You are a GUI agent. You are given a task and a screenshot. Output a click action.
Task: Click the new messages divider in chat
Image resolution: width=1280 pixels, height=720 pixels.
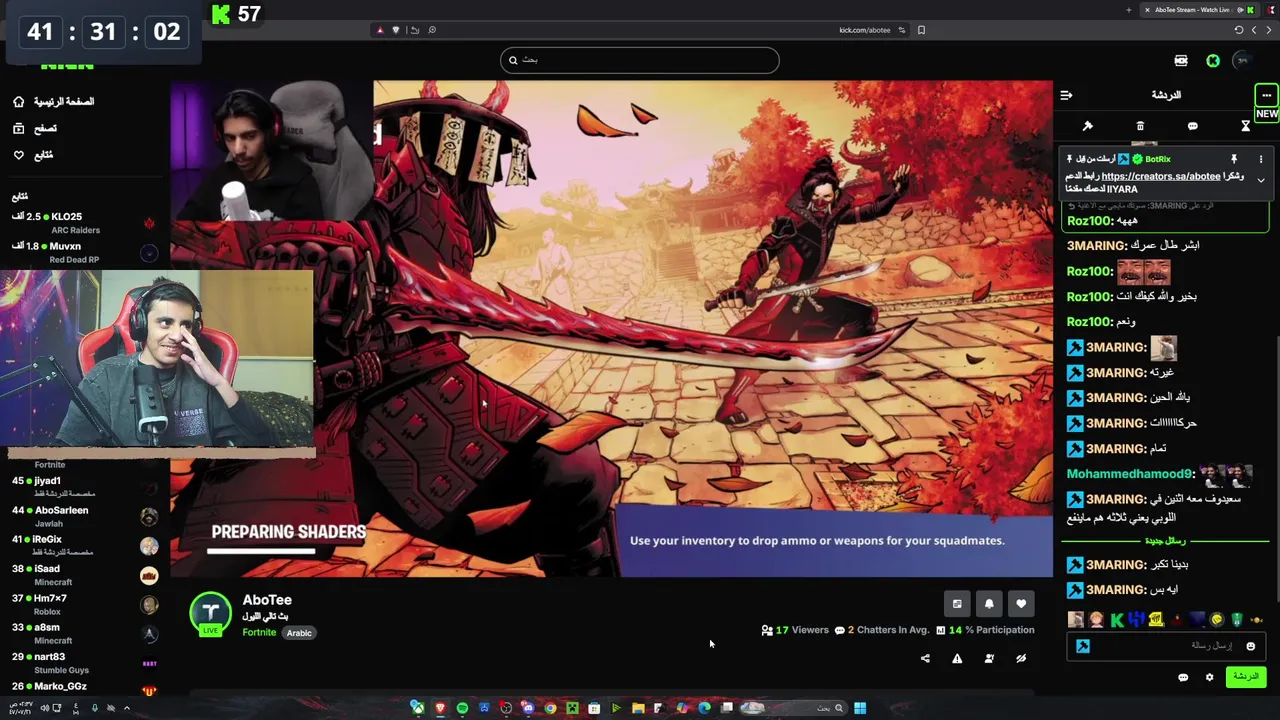pos(1166,541)
